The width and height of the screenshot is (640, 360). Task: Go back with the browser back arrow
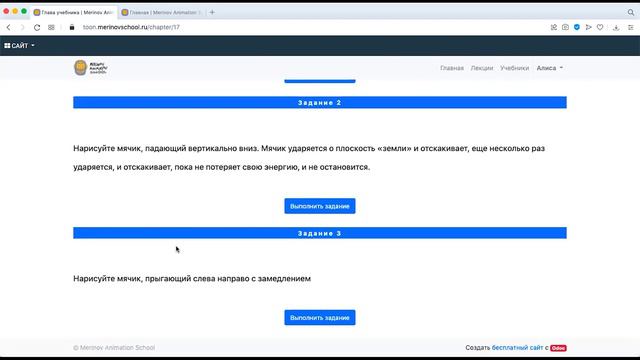tap(9, 27)
